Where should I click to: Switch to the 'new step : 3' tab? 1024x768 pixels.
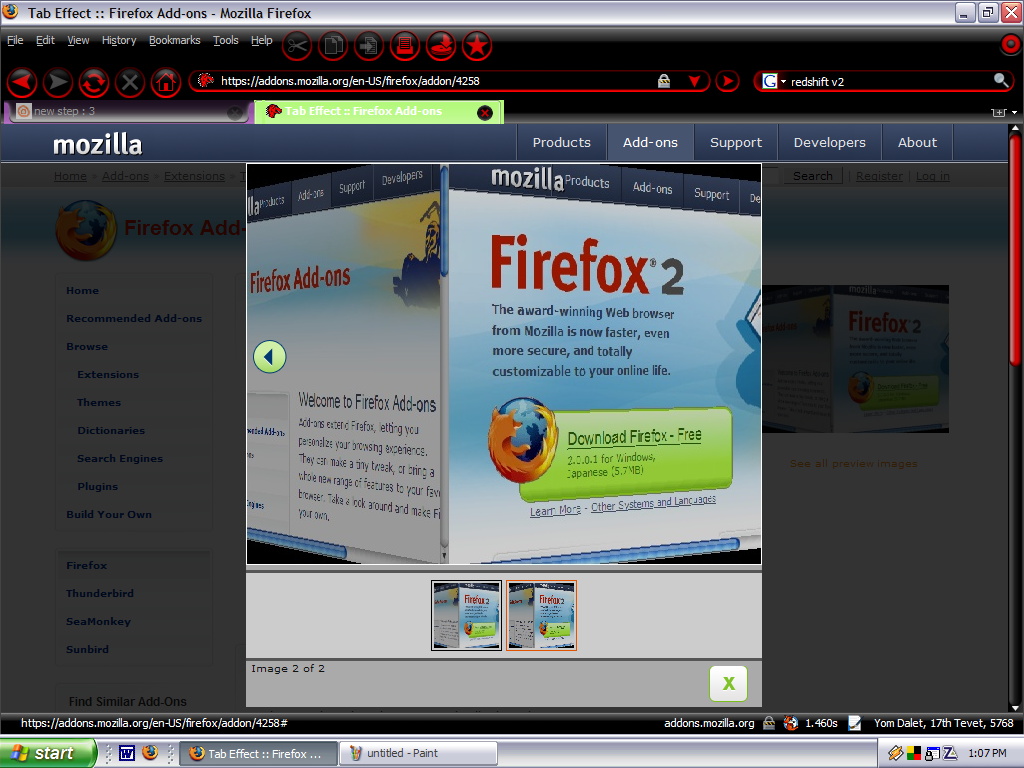pyautogui.click(x=129, y=112)
